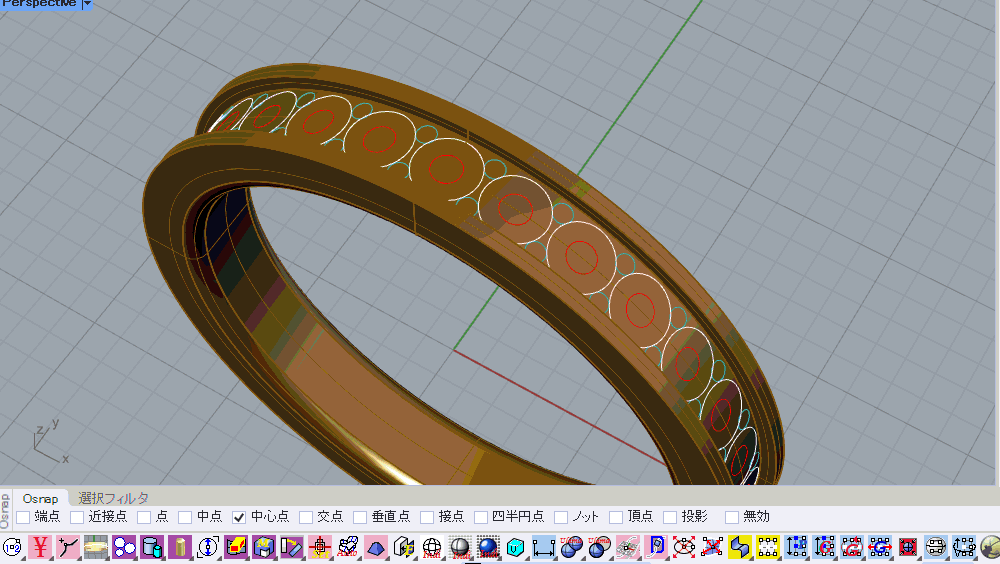Enable the 交点 osnap checkbox
This screenshot has height=564, width=1000.
[306, 517]
